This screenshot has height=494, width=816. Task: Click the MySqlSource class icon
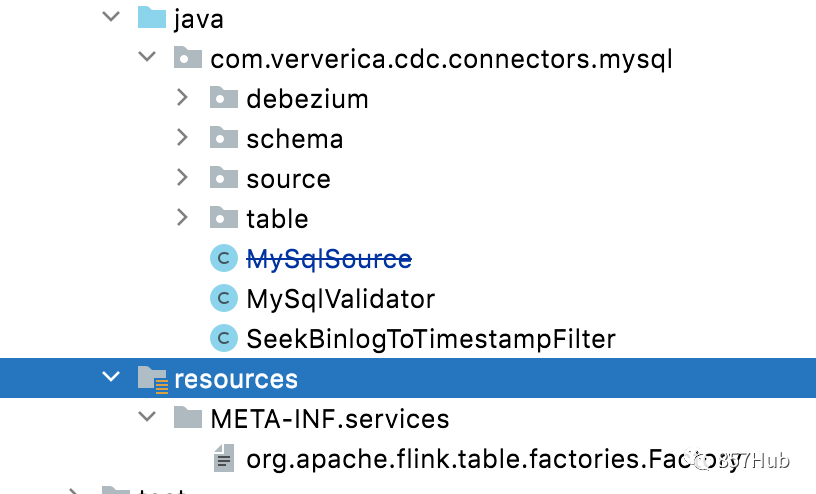pos(224,258)
